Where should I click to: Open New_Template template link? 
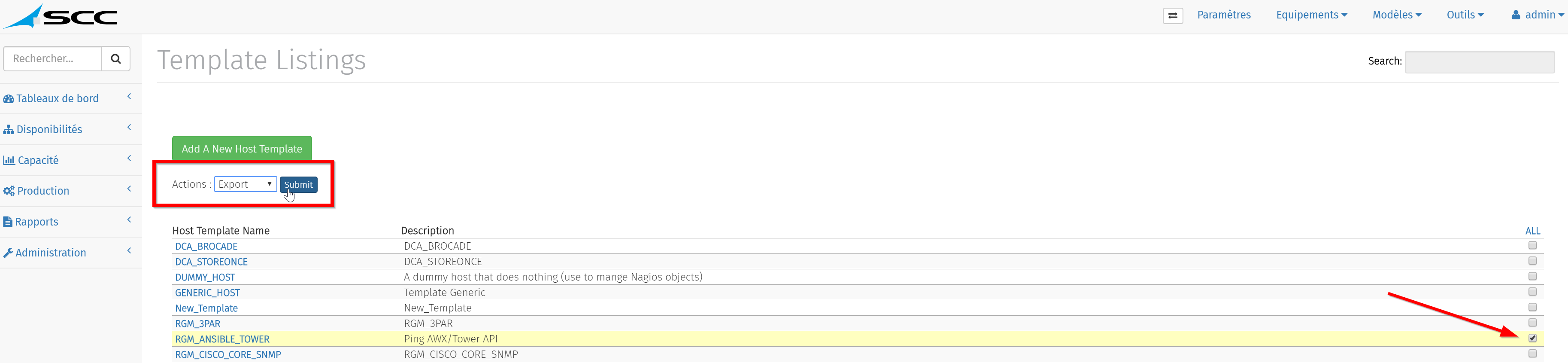[x=206, y=308]
